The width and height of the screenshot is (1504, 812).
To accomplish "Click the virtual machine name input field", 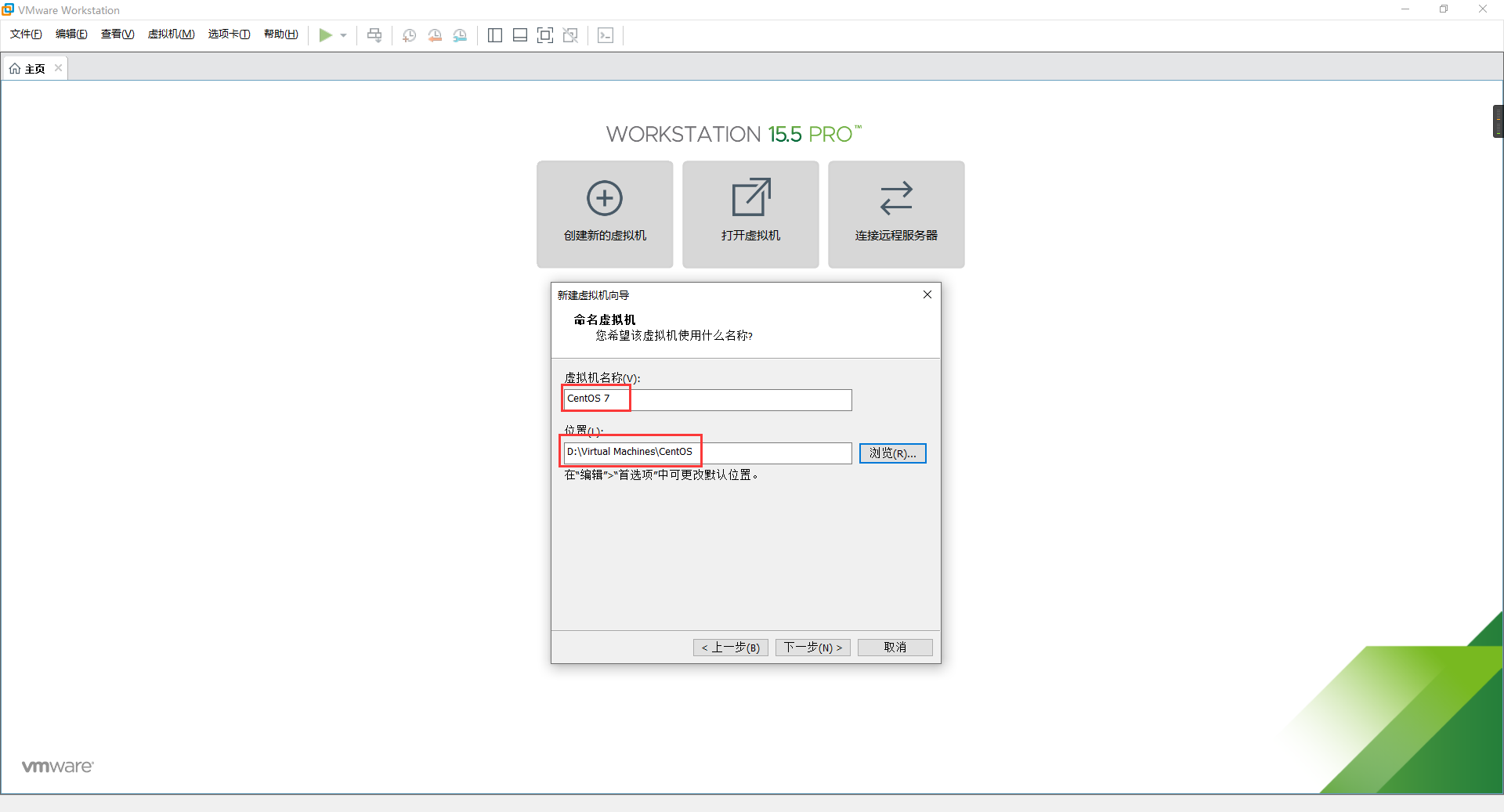I will coord(707,399).
